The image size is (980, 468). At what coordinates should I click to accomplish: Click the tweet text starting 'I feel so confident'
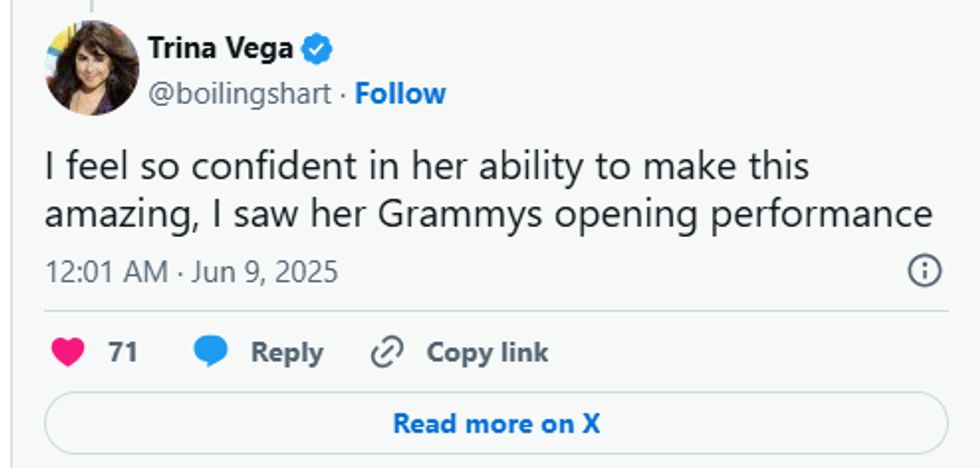(489, 191)
